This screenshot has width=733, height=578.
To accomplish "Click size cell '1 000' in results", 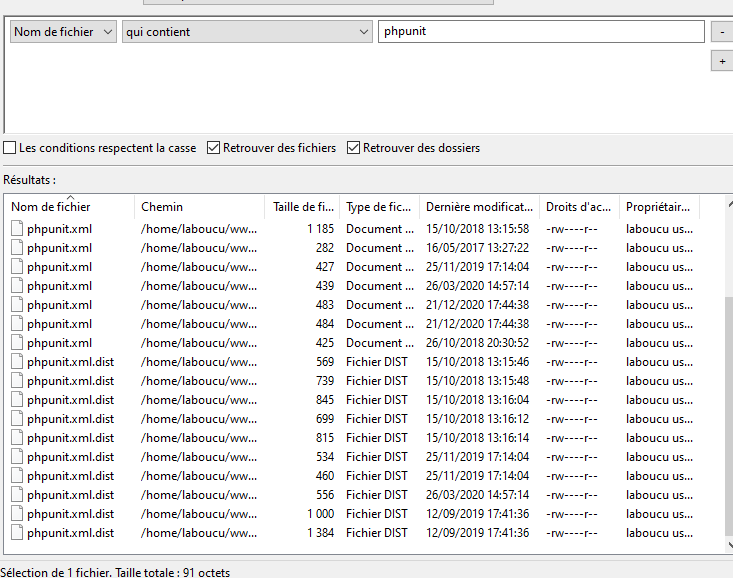I will coord(321,514).
